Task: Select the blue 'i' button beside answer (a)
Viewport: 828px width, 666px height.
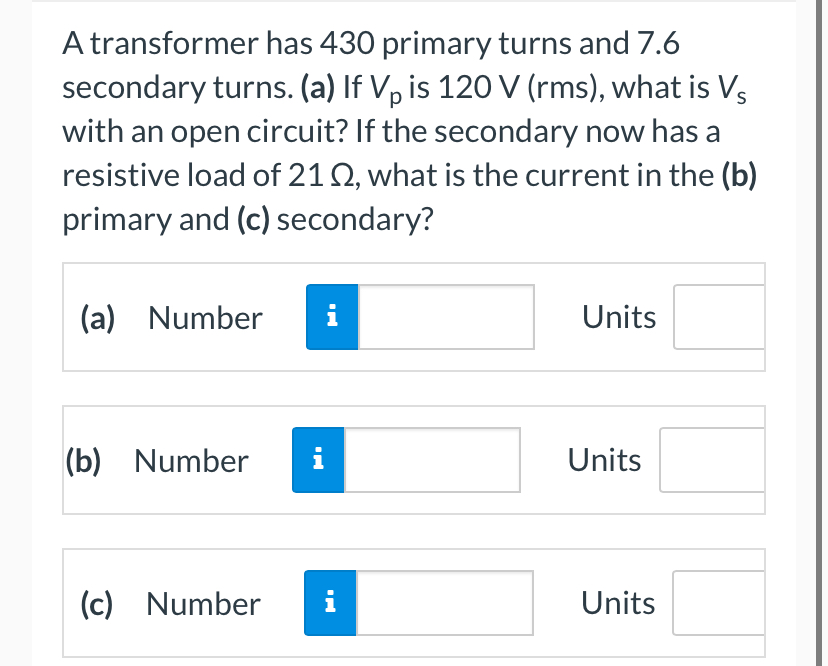Action: [331, 317]
